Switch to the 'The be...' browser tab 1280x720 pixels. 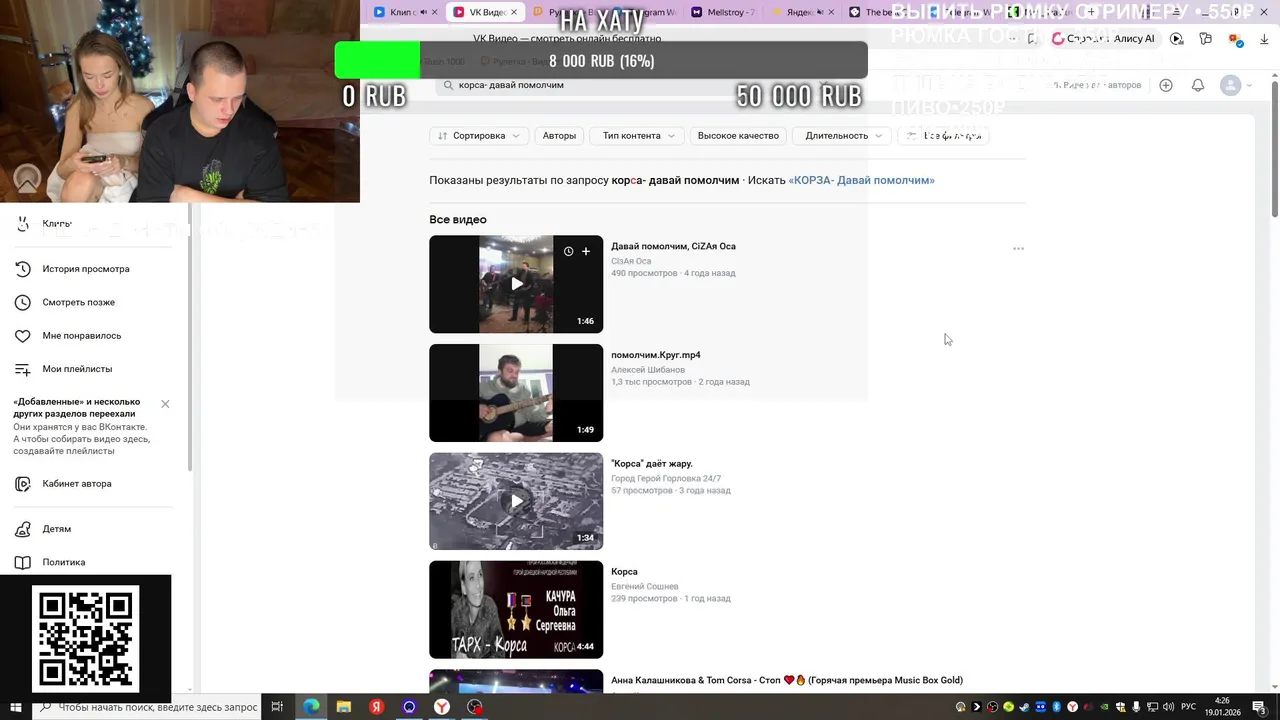click(x=880, y=12)
